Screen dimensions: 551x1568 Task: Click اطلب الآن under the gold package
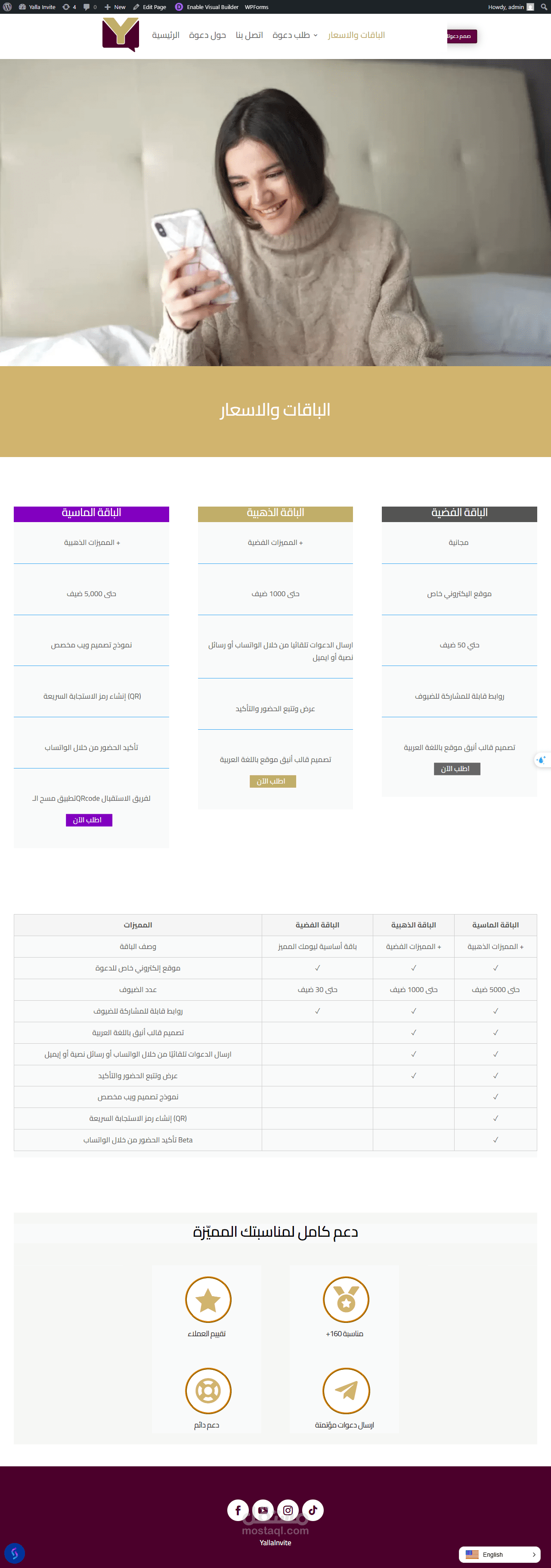click(272, 781)
